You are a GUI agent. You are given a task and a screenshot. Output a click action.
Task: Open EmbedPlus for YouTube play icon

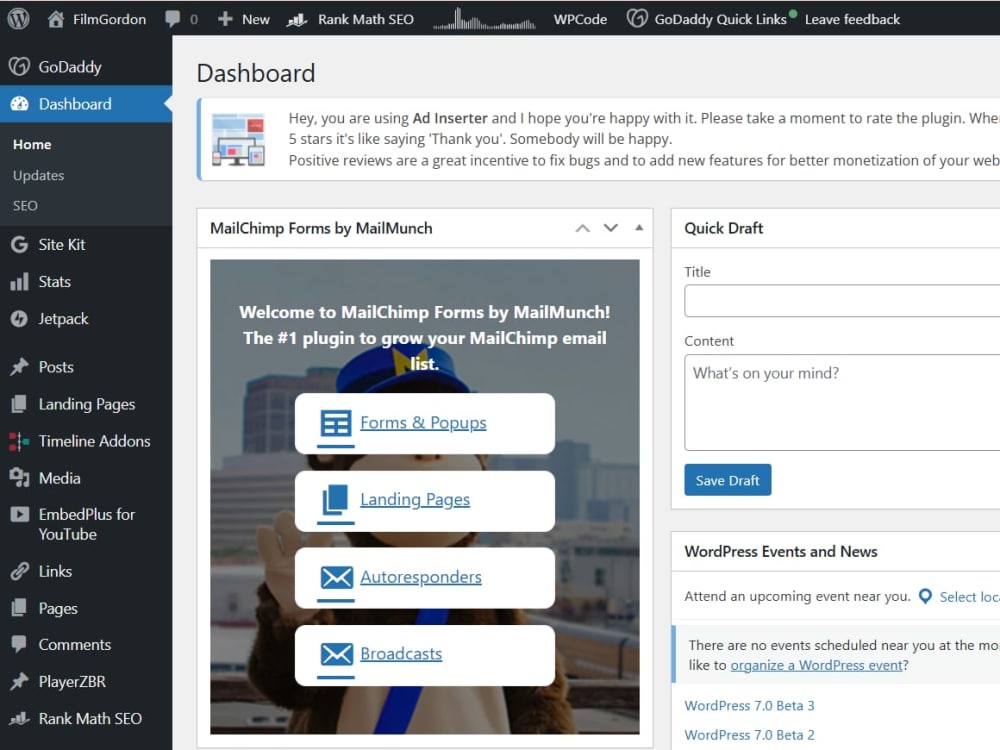(x=19, y=514)
